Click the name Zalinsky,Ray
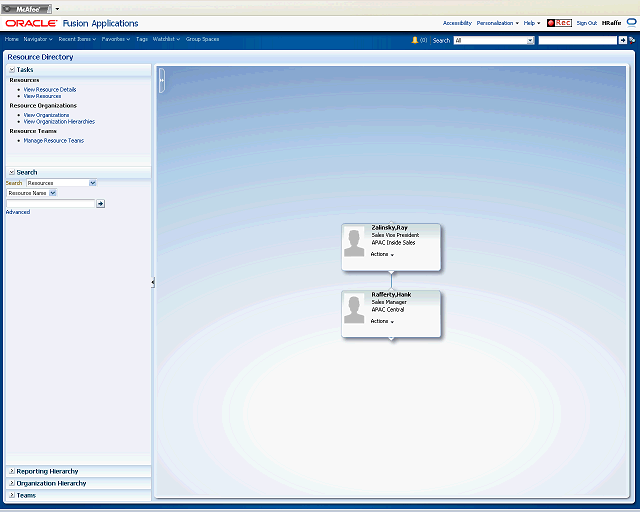The image size is (640, 512). pyautogui.click(x=389, y=228)
